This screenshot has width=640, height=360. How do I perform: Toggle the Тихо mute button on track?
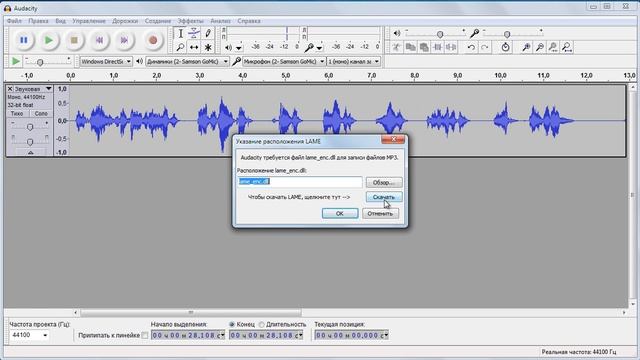coord(17,113)
